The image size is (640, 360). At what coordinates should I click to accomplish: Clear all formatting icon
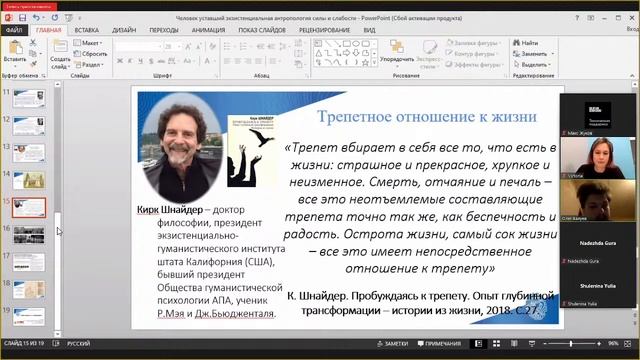(x=212, y=47)
